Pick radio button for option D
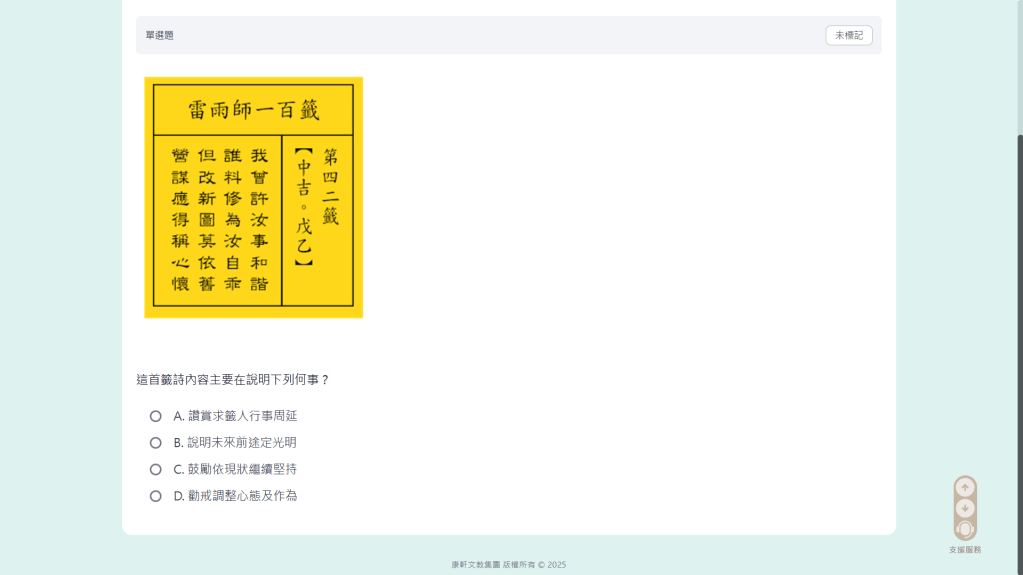Image resolution: width=1023 pixels, height=575 pixels. point(155,496)
